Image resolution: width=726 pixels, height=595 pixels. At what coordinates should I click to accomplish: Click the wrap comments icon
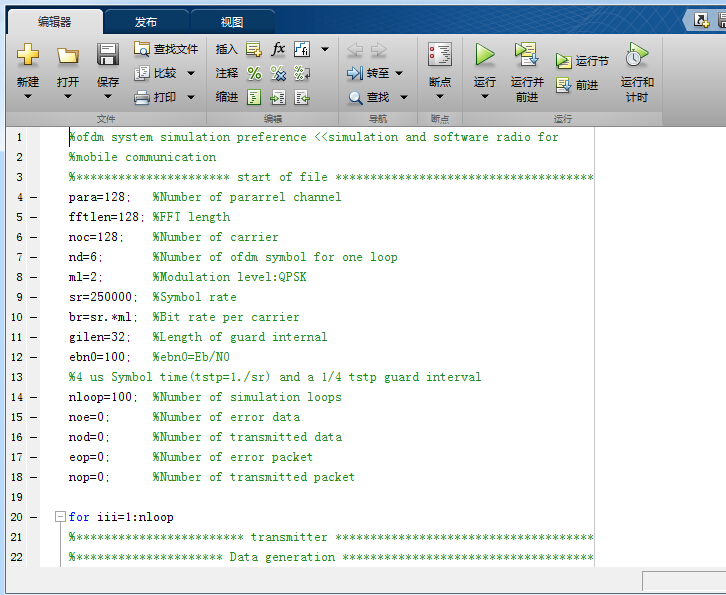click(302, 73)
